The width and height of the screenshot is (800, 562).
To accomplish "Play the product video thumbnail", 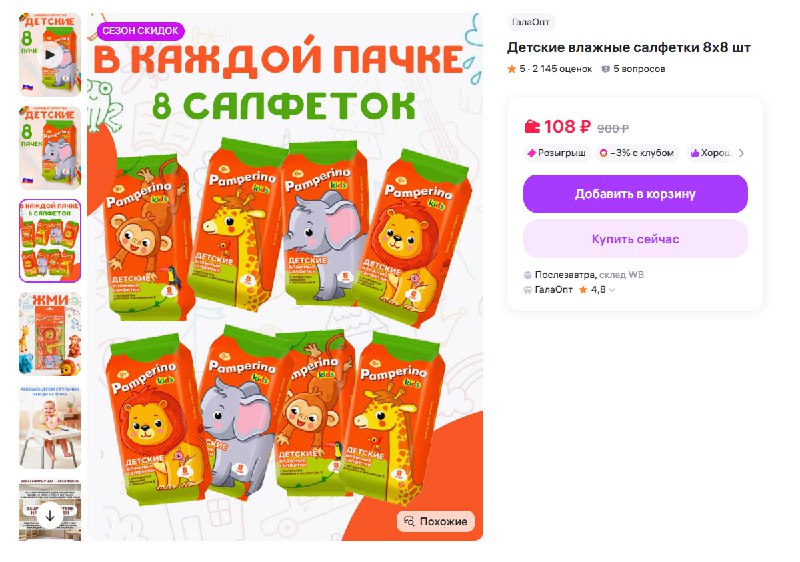I will (x=50, y=55).
